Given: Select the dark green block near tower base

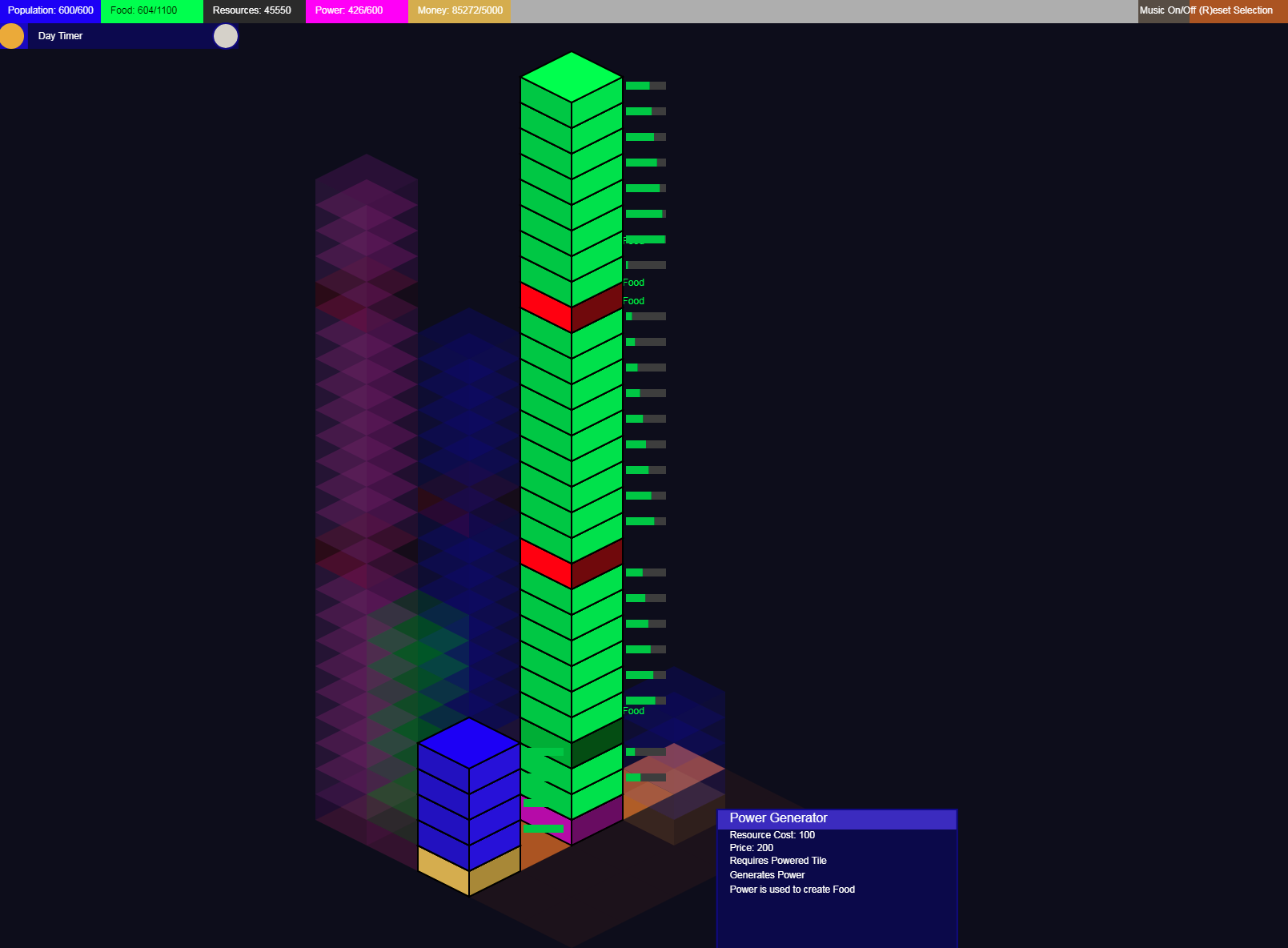Looking at the screenshot, I should 572,743.
